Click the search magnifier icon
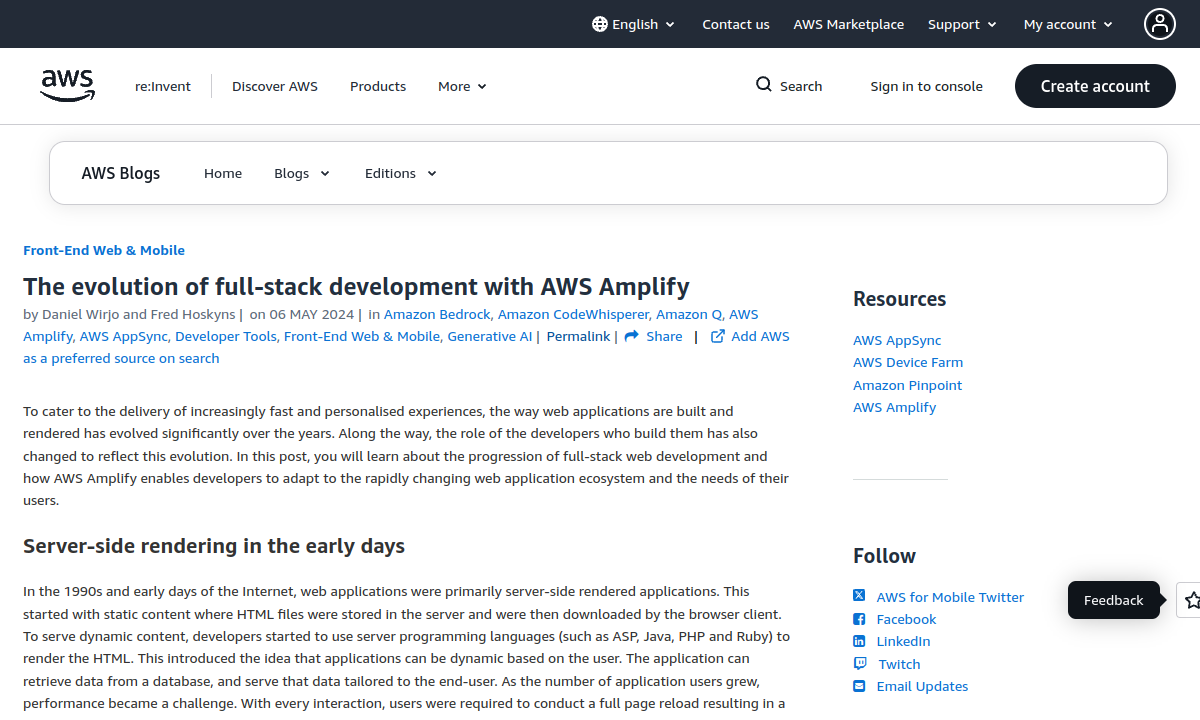The height and width of the screenshot is (720, 1200). 764,85
